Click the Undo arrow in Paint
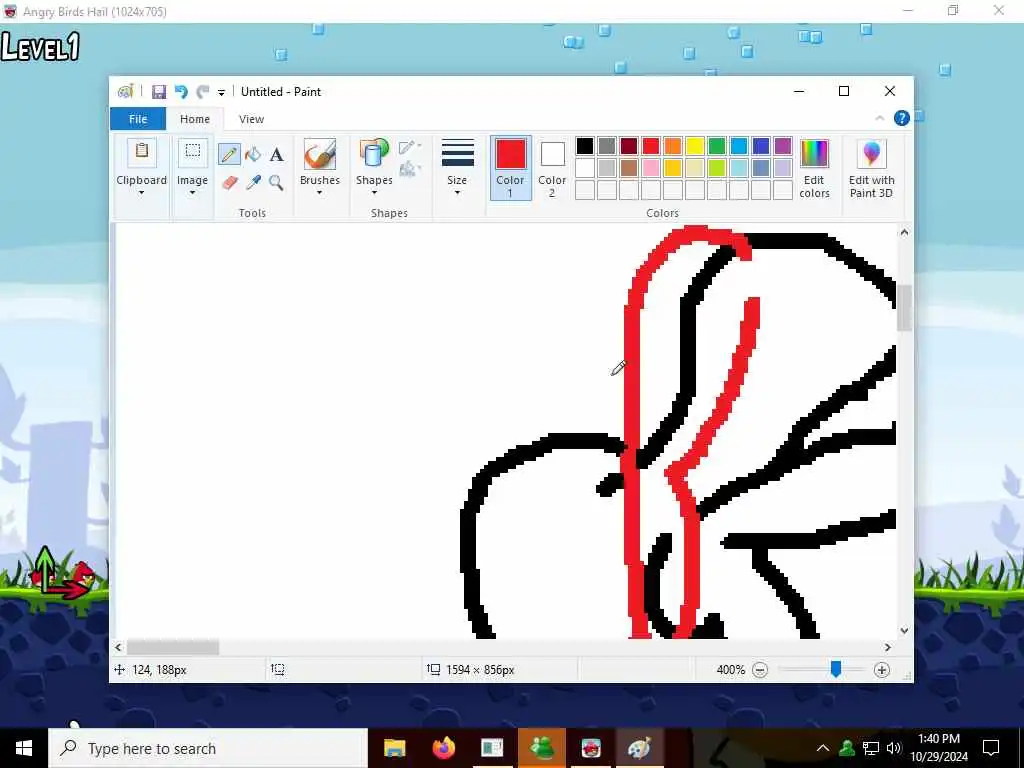The width and height of the screenshot is (1024, 768). 181,92
